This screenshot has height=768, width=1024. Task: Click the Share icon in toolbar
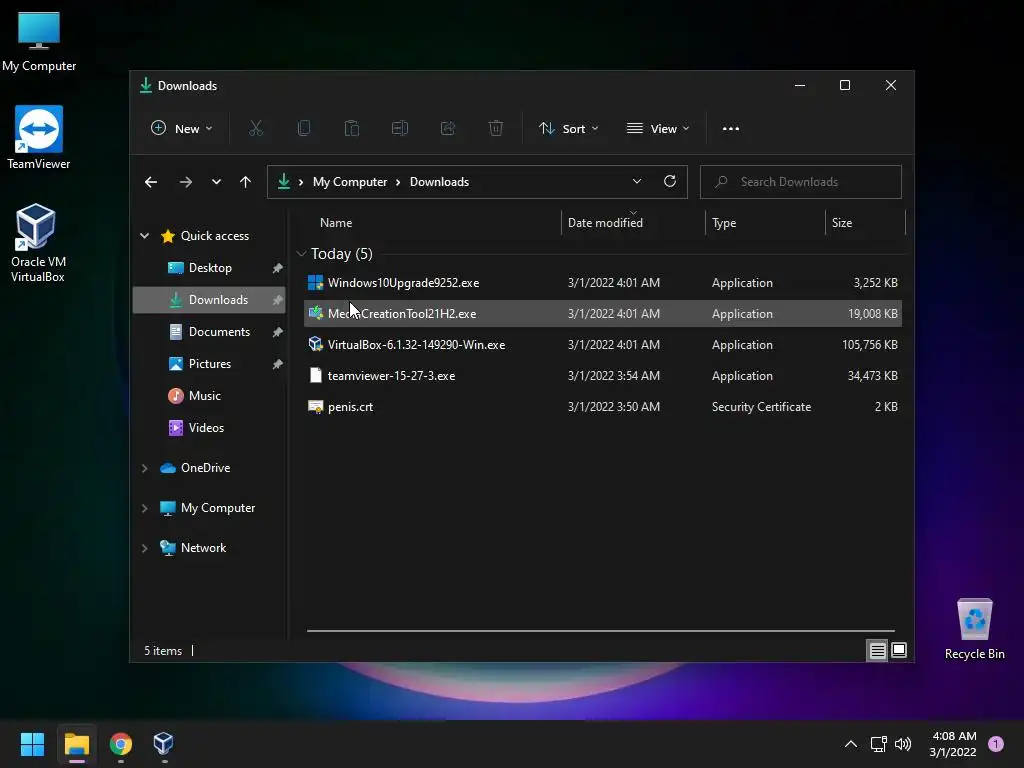[x=448, y=129]
